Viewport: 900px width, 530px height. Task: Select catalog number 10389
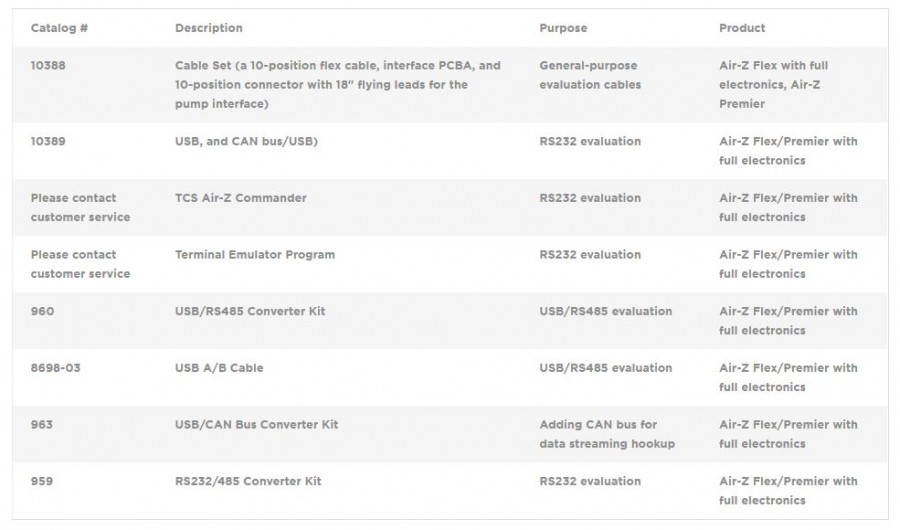tap(48, 142)
